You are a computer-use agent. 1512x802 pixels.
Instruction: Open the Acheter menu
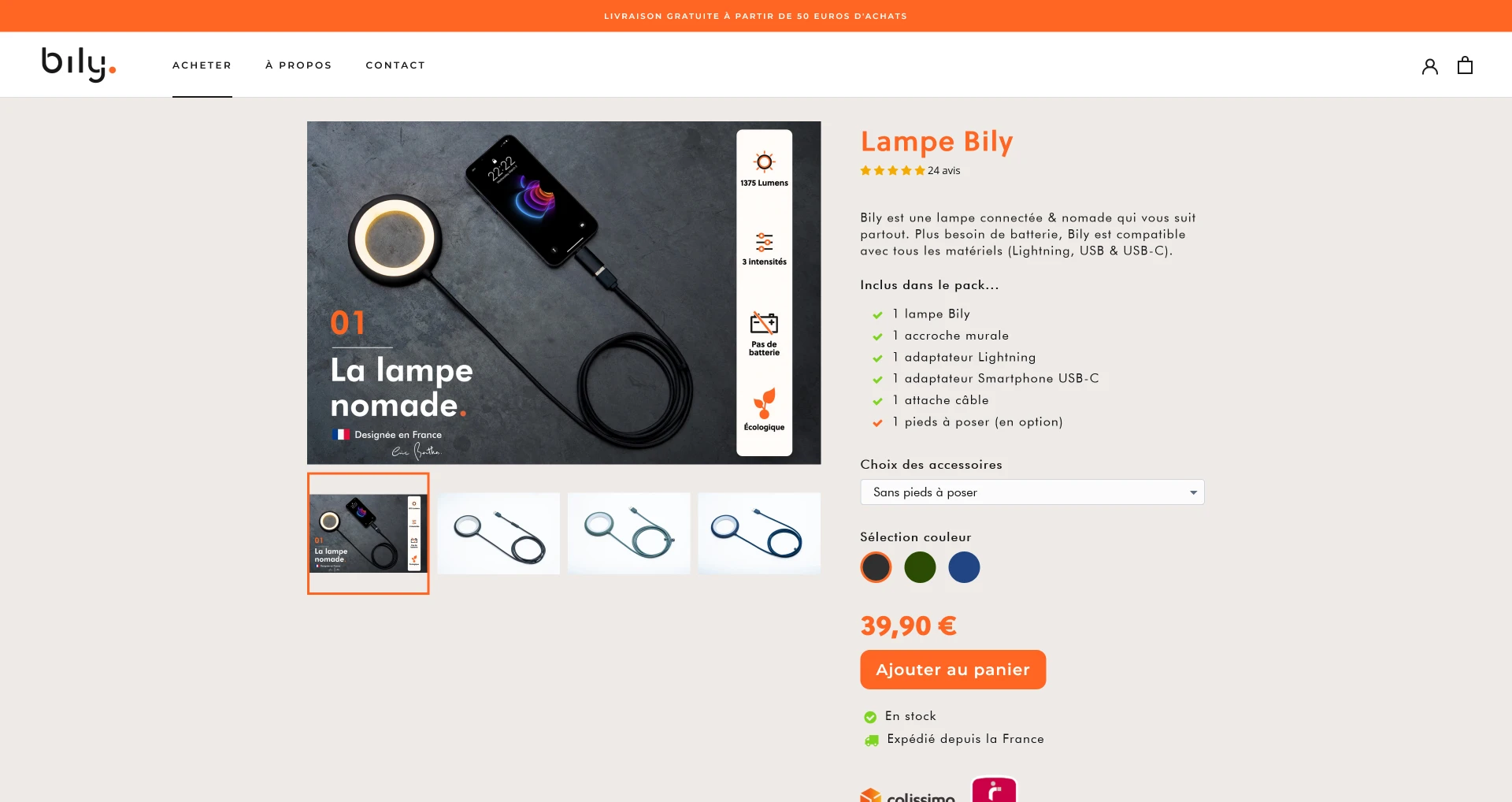click(202, 65)
